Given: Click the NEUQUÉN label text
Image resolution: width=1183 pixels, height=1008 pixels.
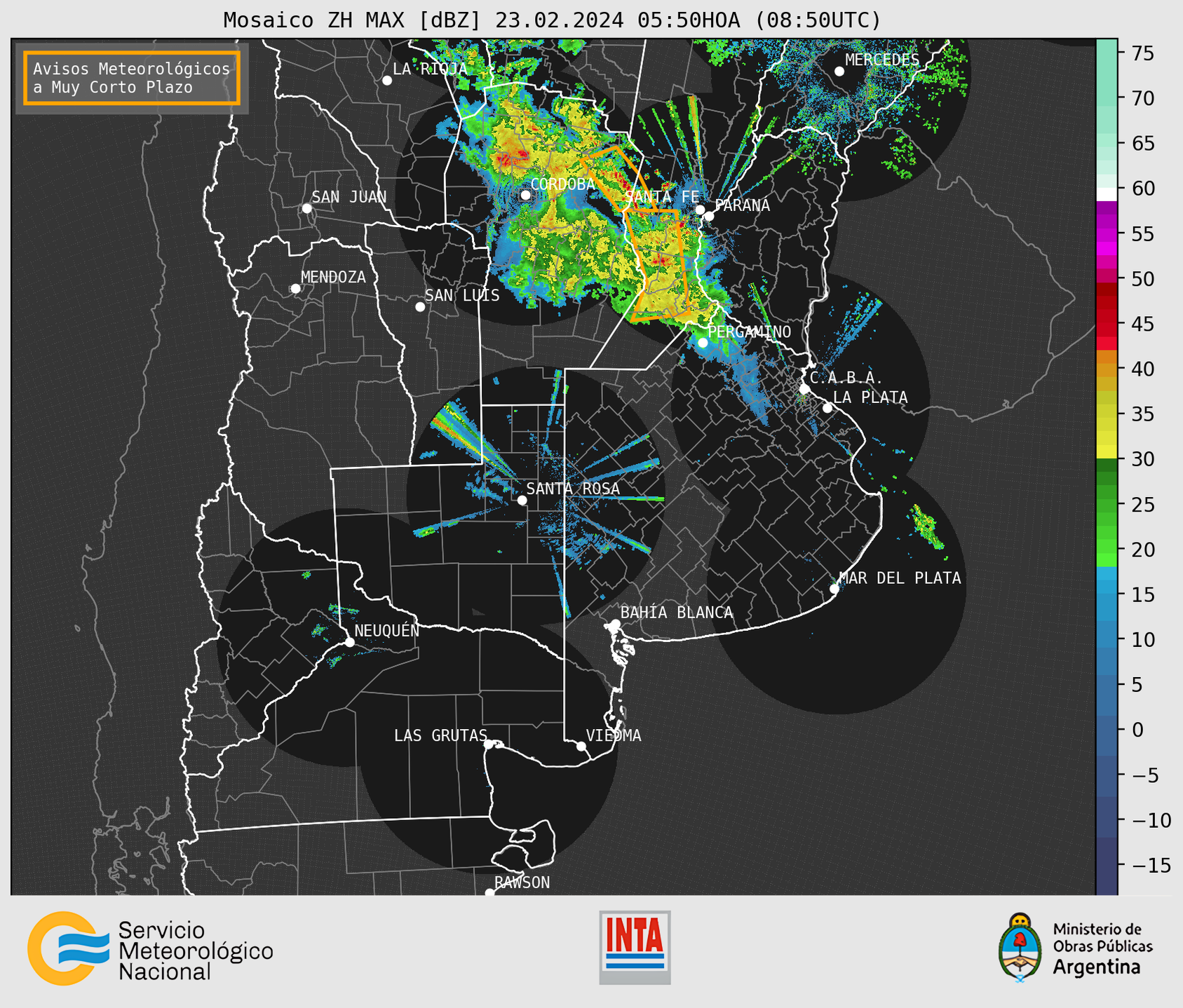Looking at the screenshot, I should tap(387, 630).
